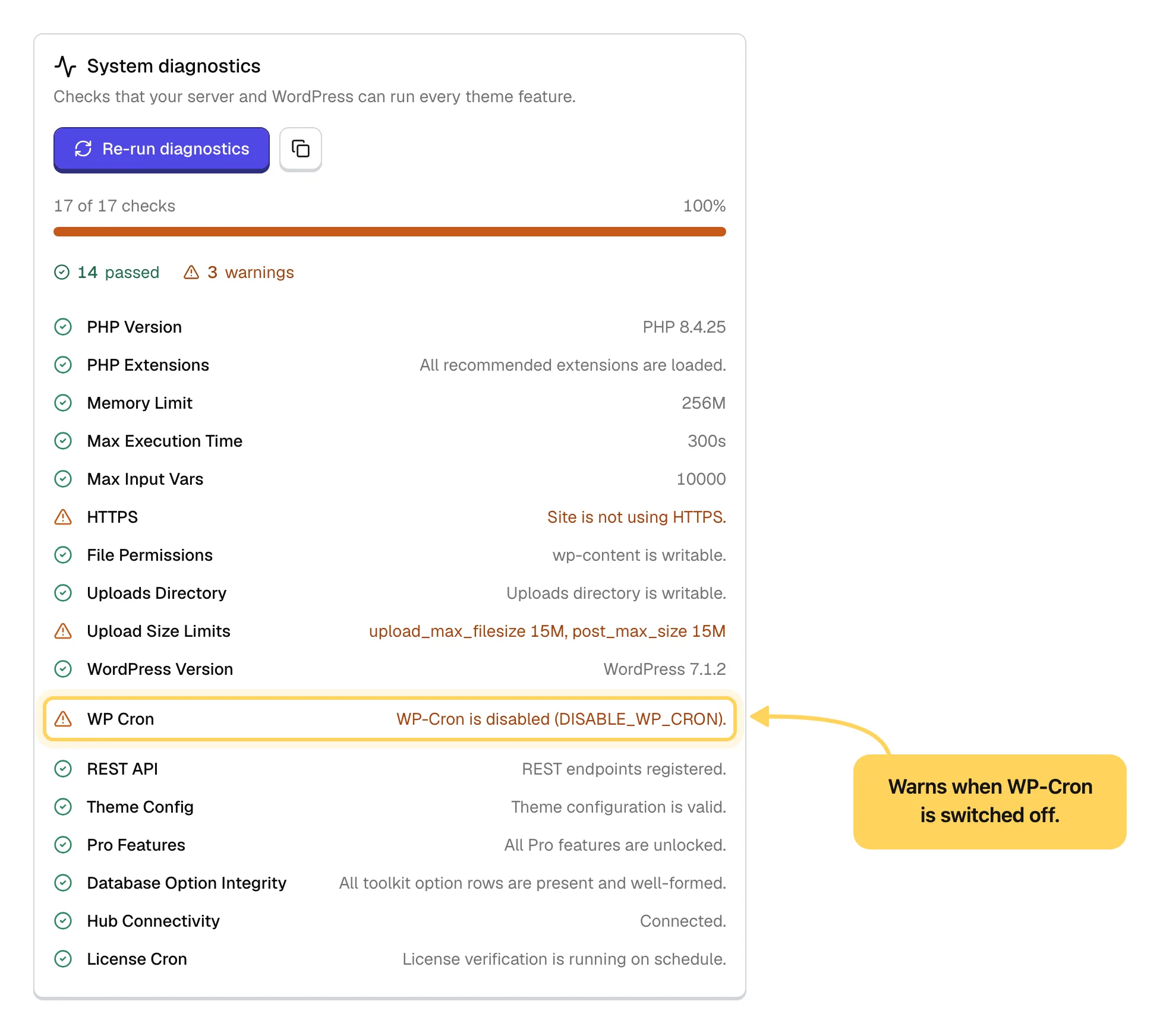The width and height of the screenshot is (1160, 1036).
Task: Click the License Cron passed icon
Action: click(63, 959)
